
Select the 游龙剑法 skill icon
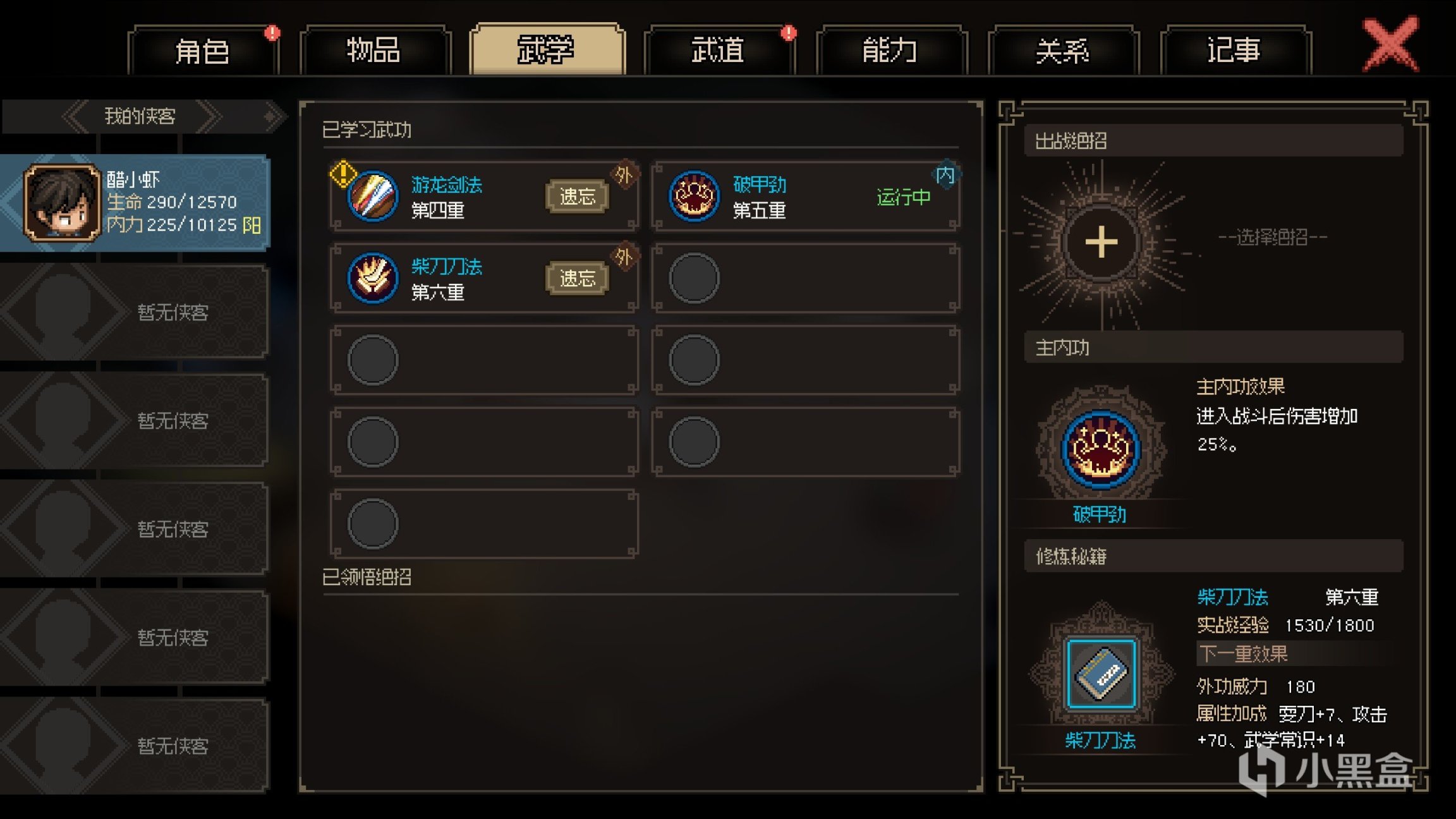[x=373, y=197]
